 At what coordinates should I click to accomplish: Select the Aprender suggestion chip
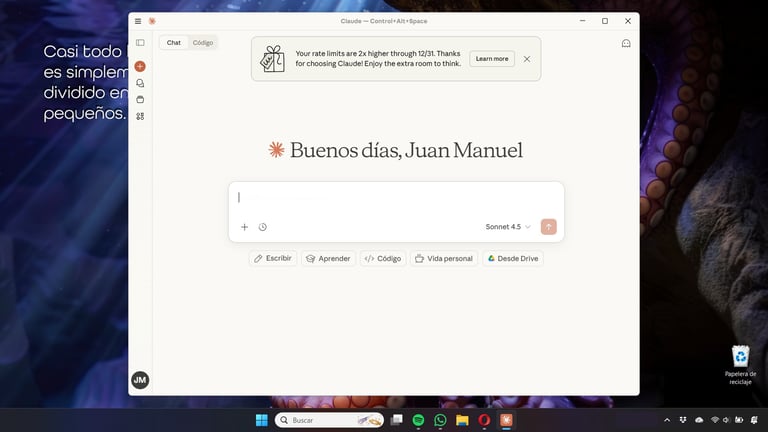coord(328,258)
